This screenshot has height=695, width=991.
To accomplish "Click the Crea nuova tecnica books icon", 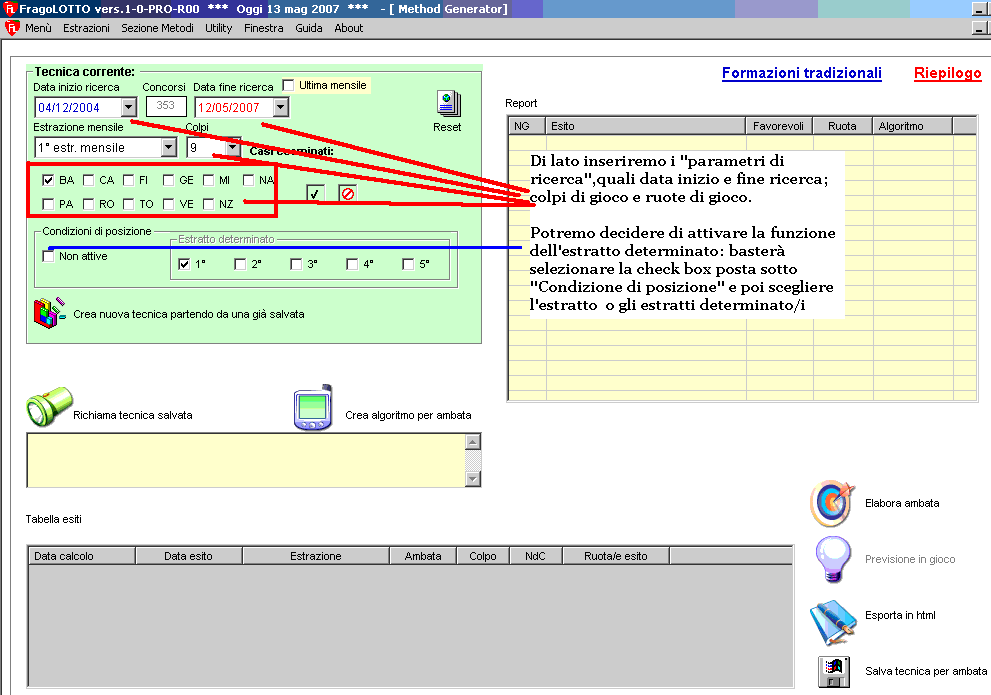I will [49, 312].
